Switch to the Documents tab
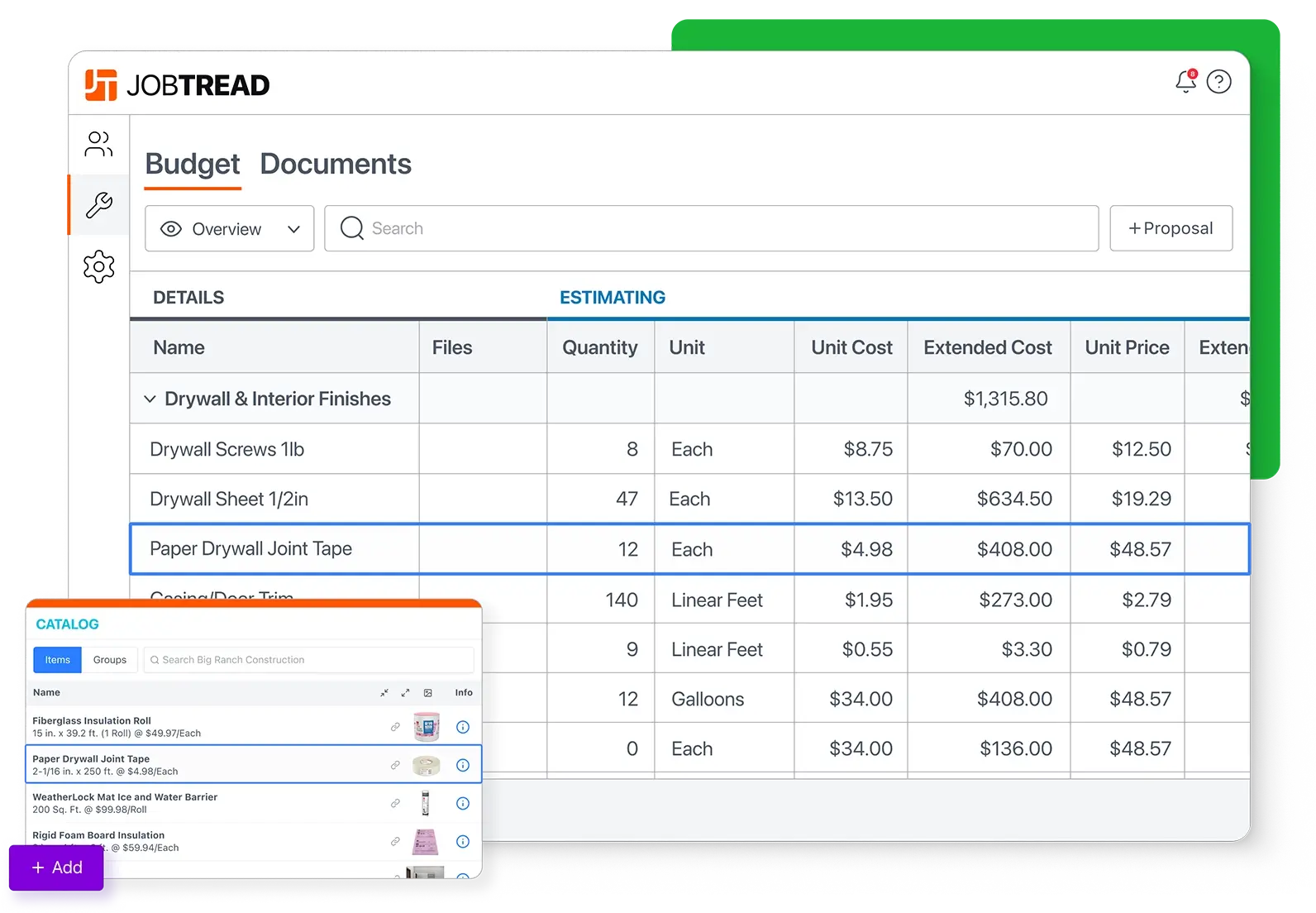This screenshot has height=913, width=1316. coord(336,165)
